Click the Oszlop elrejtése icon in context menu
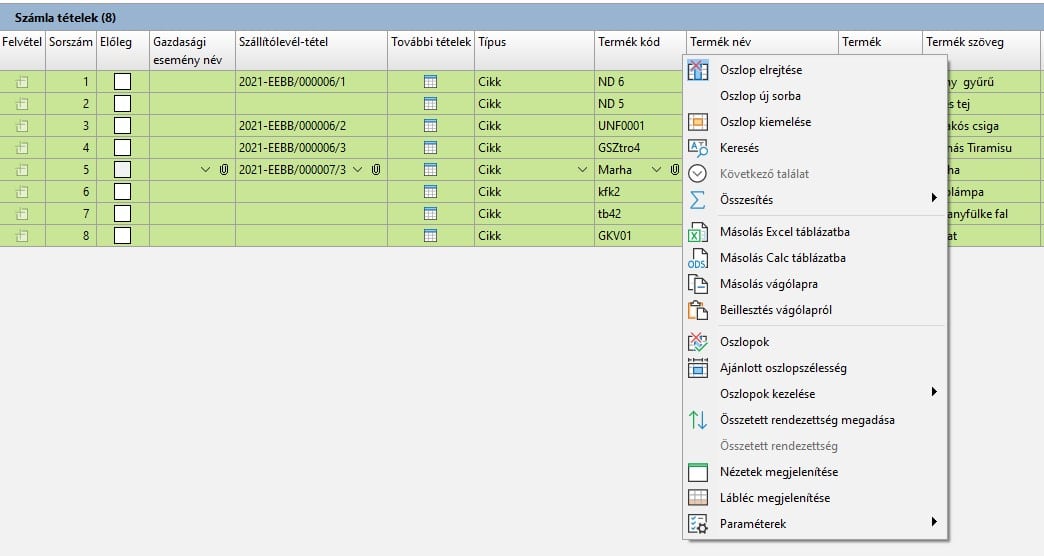This screenshot has width=1044, height=556. 698,71
